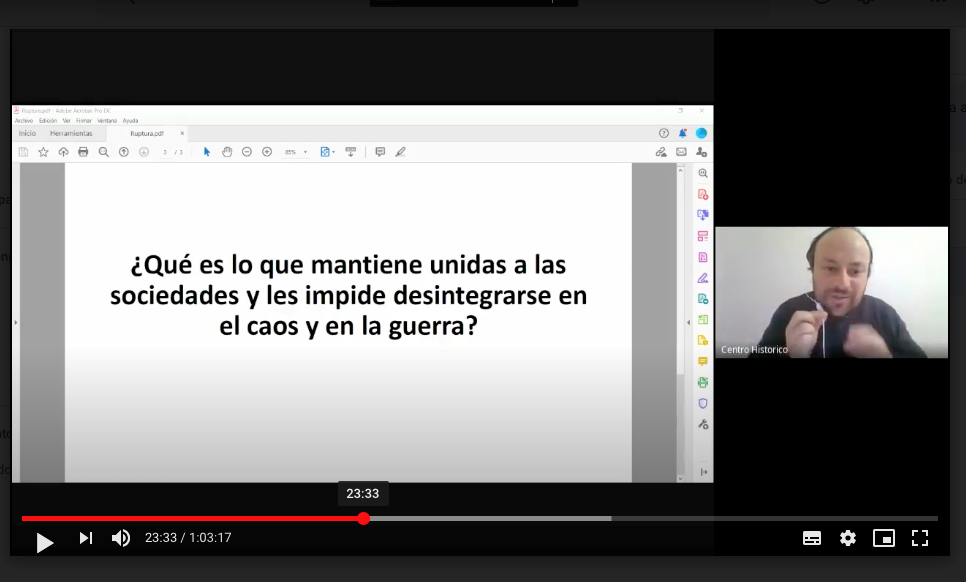This screenshot has height=582, width=966.
Task: Open the Inicio tab in Acrobat
Action: [x=27, y=133]
